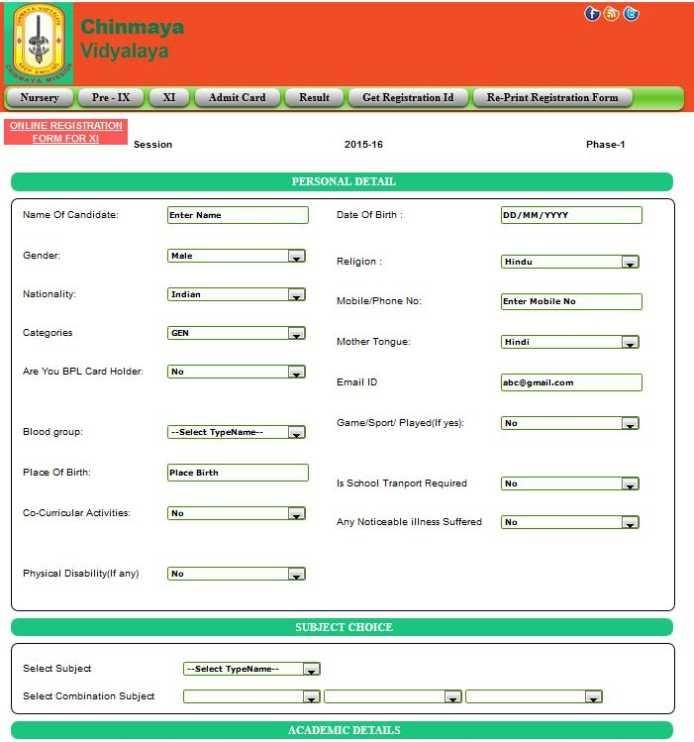Viewport: 694px width, 742px height.
Task: Open the Blood group dropdown
Action: (x=236, y=432)
